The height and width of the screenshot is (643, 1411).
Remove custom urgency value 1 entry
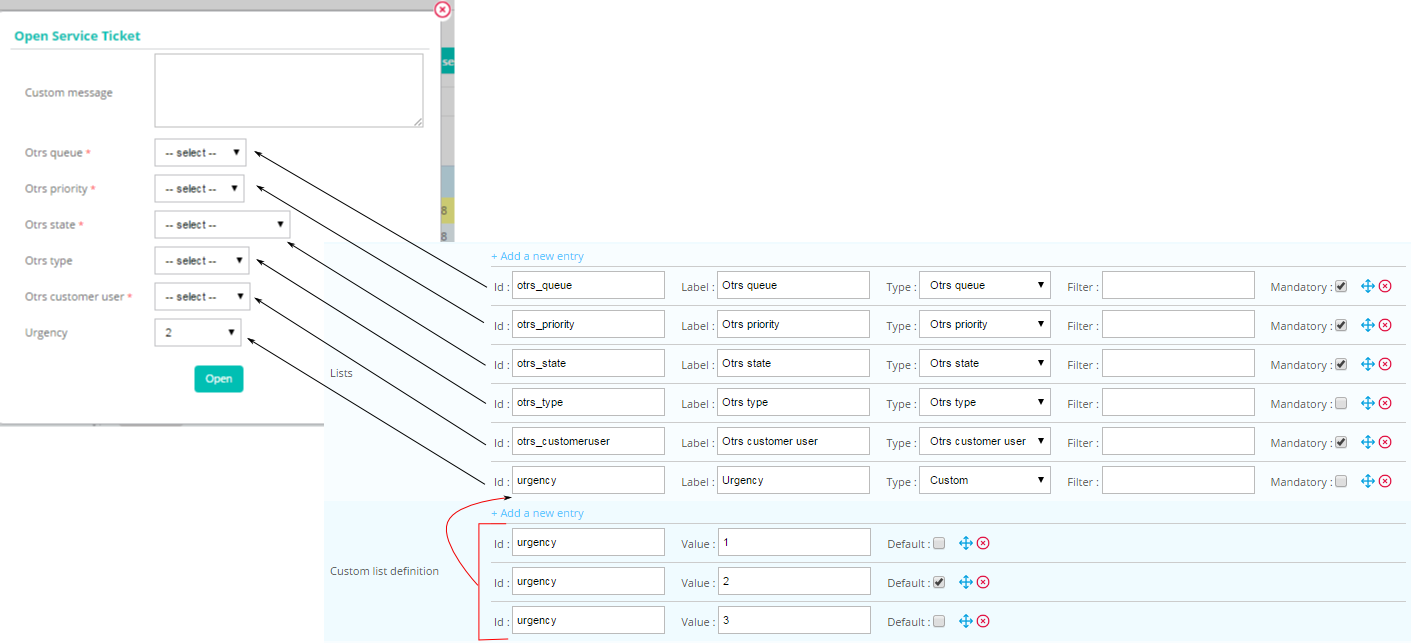click(983, 543)
